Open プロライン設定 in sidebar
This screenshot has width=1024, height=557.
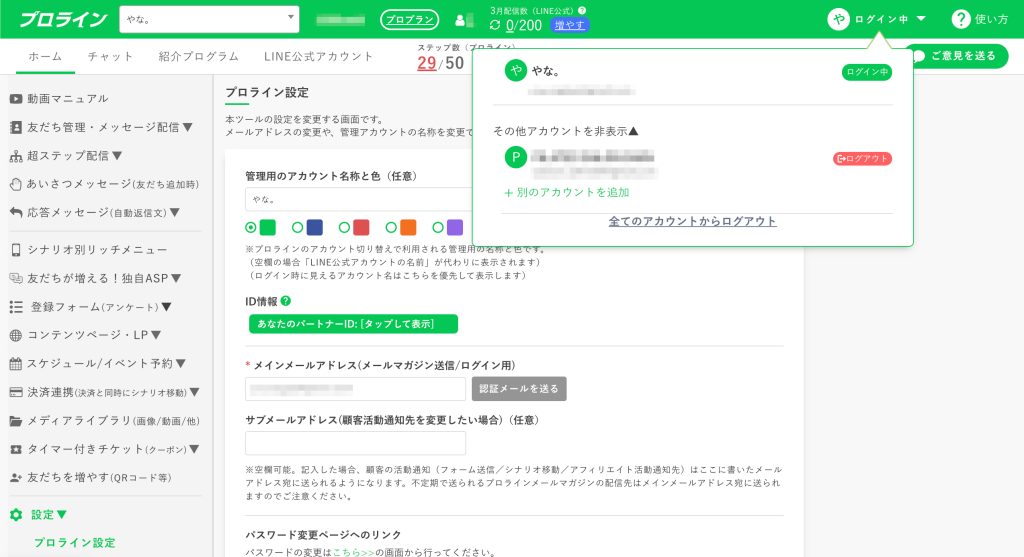(x=74, y=543)
